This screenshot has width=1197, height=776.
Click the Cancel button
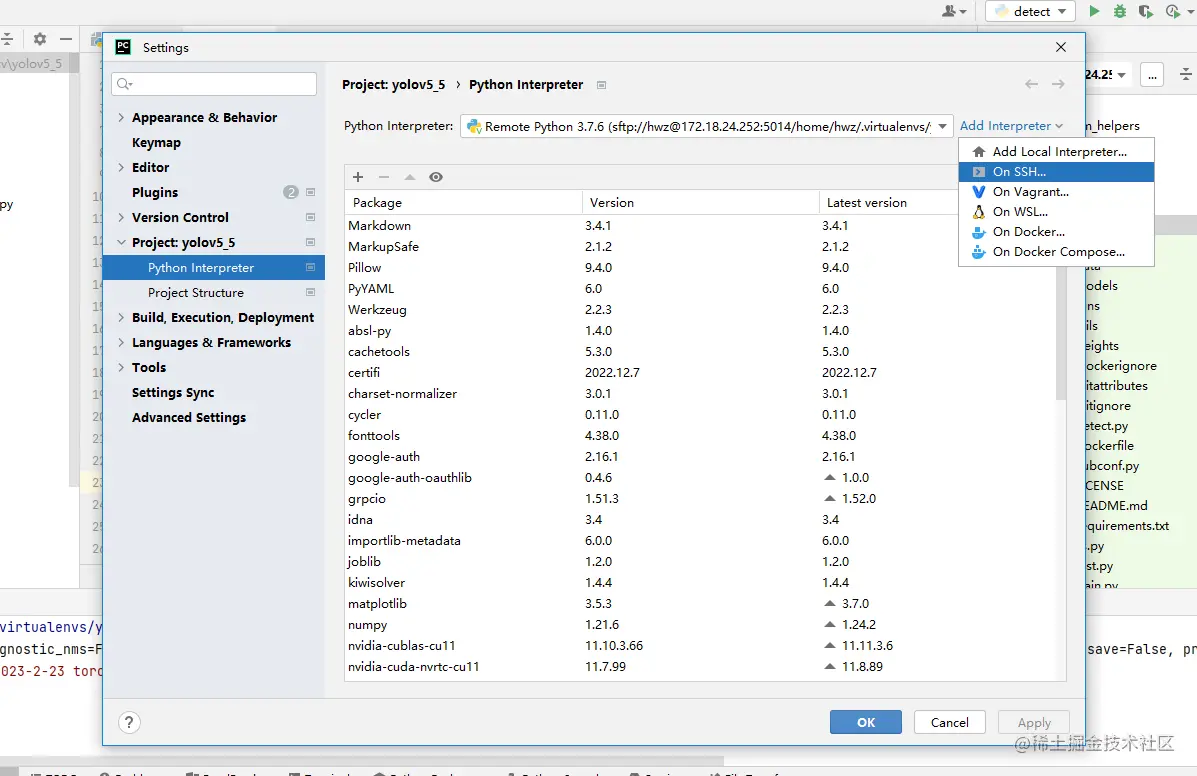pyautogui.click(x=950, y=722)
